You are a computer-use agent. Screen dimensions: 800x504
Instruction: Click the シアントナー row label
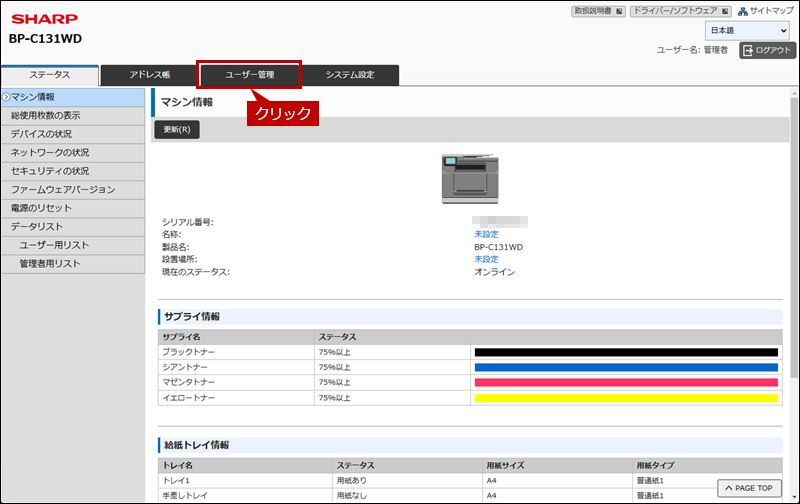185,367
